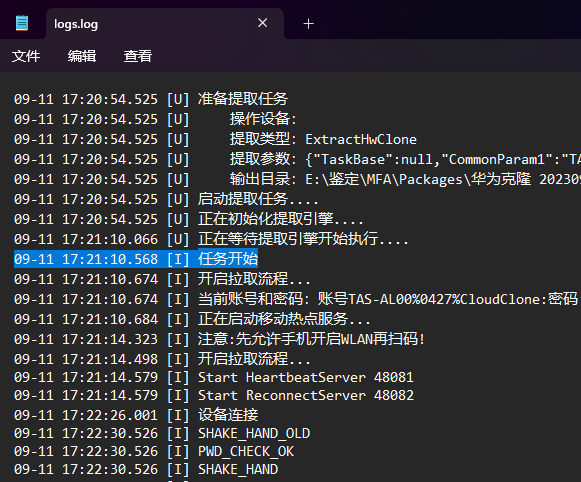
Task: Click the ExtractHwClone text
Action: [361, 140]
